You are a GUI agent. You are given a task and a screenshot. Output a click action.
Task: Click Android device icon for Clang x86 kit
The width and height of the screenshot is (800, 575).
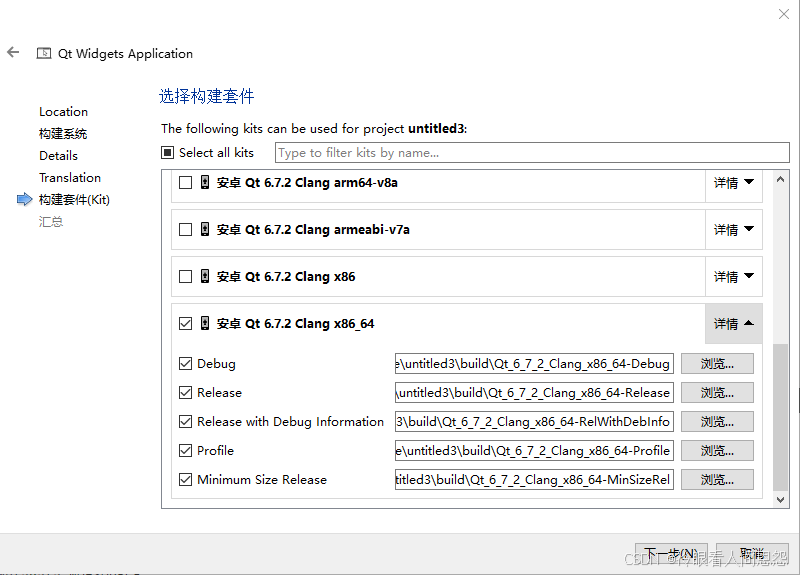[205, 276]
